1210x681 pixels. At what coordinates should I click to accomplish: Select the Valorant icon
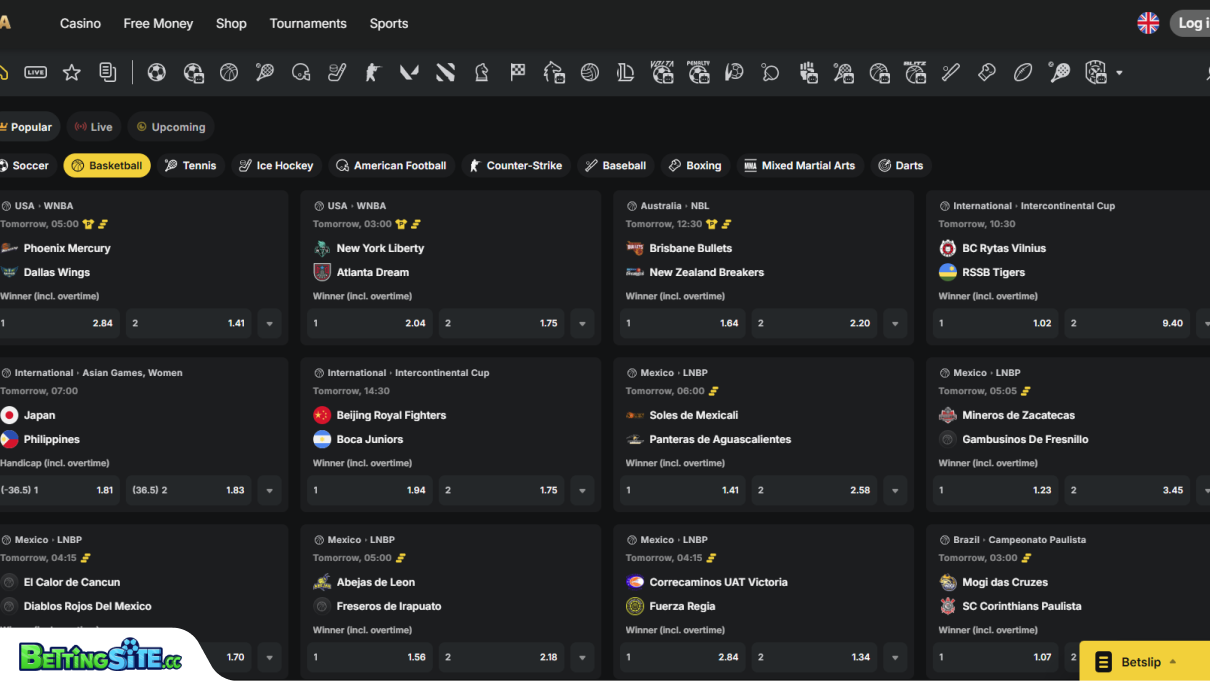[409, 72]
